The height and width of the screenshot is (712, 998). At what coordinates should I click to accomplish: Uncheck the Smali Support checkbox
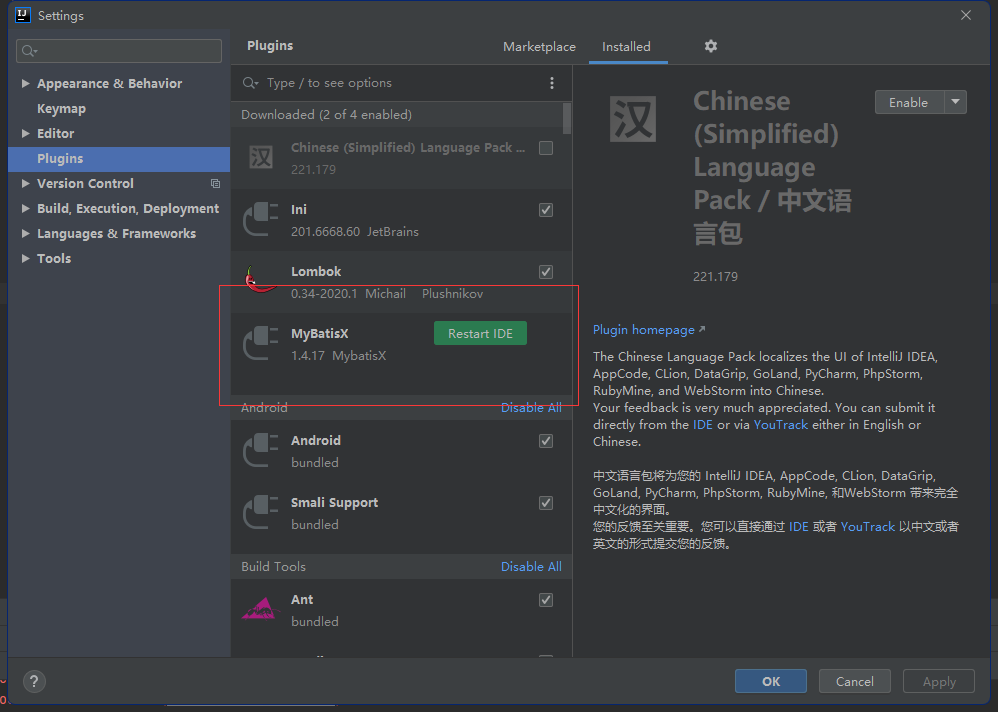click(546, 503)
